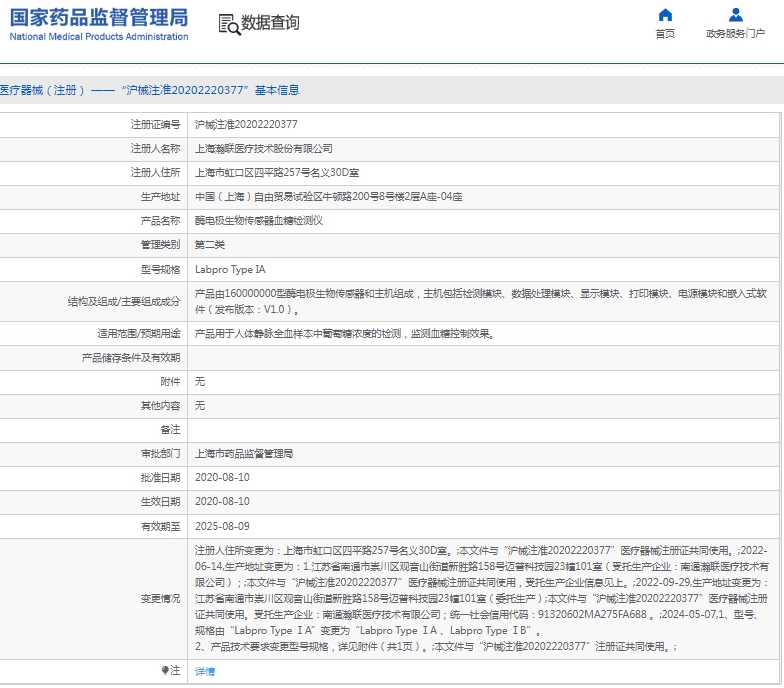Click the 有效期至 row label

tap(160, 526)
